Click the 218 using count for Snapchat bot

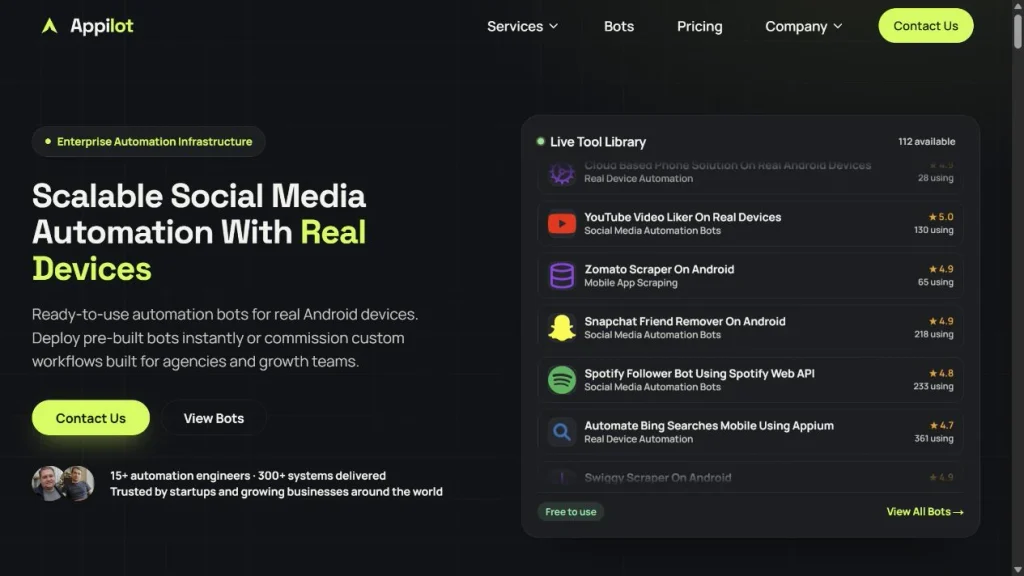934,334
